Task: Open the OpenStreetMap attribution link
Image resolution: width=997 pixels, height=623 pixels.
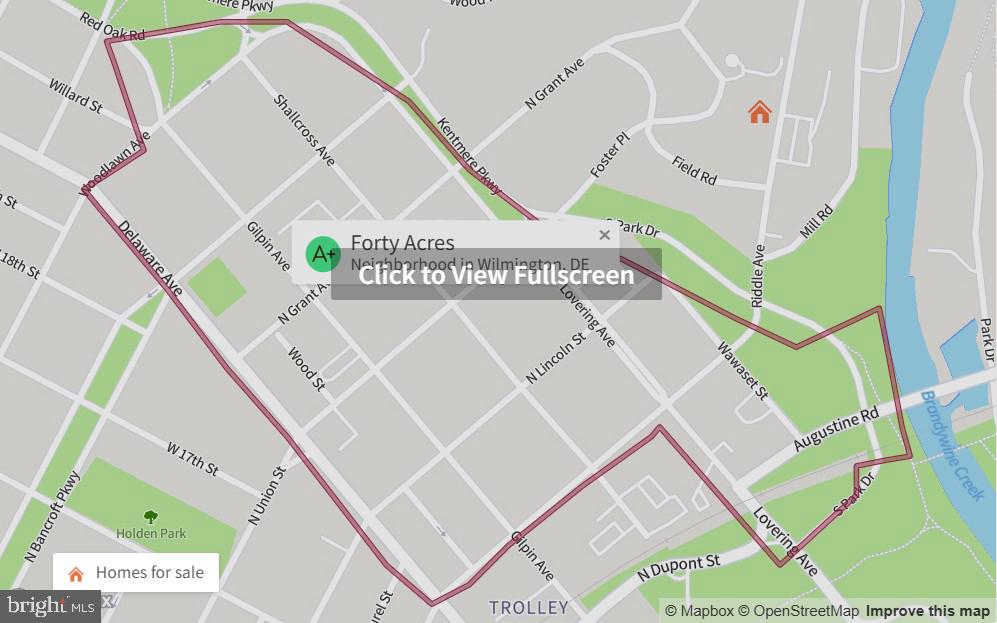Action: coord(798,612)
